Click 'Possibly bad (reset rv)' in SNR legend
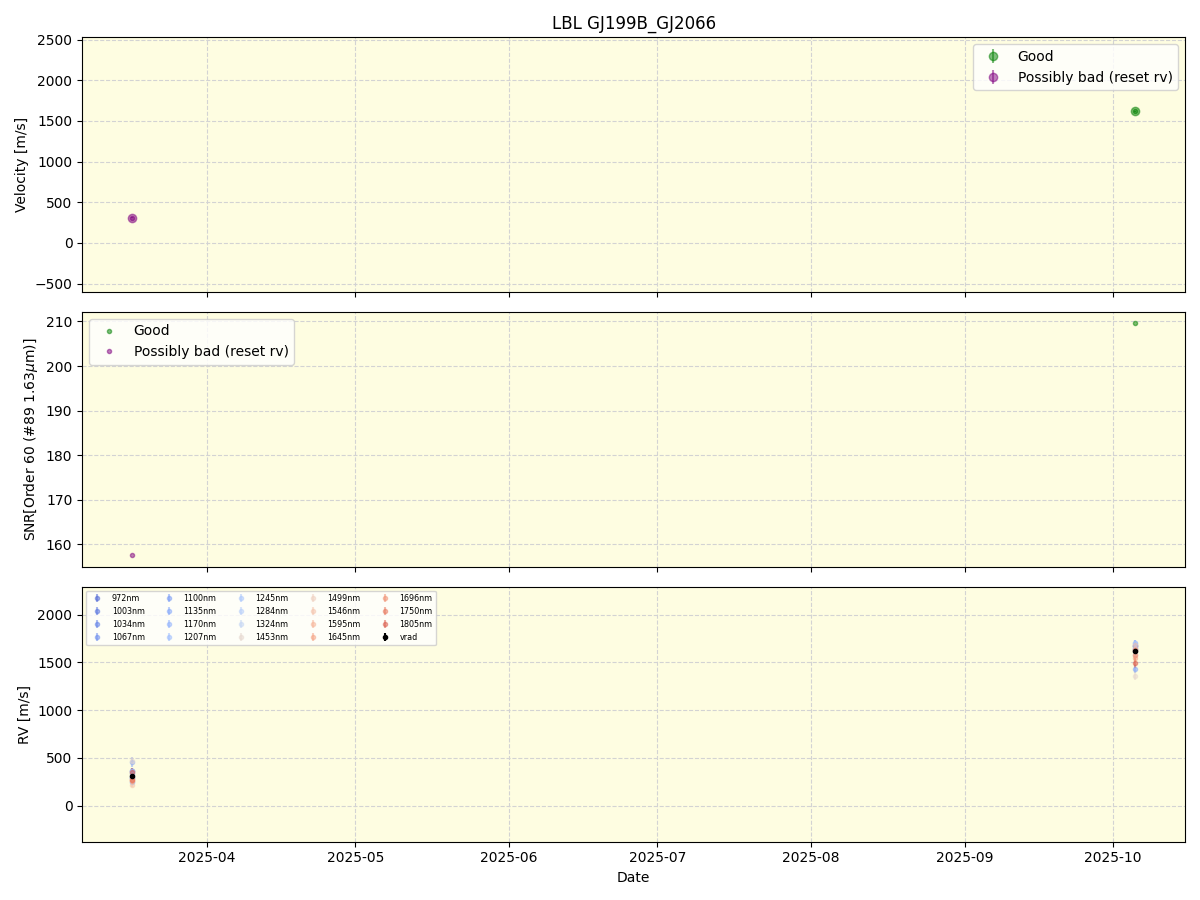Image resolution: width=1200 pixels, height=900 pixels. pyautogui.click(x=211, y=351)
